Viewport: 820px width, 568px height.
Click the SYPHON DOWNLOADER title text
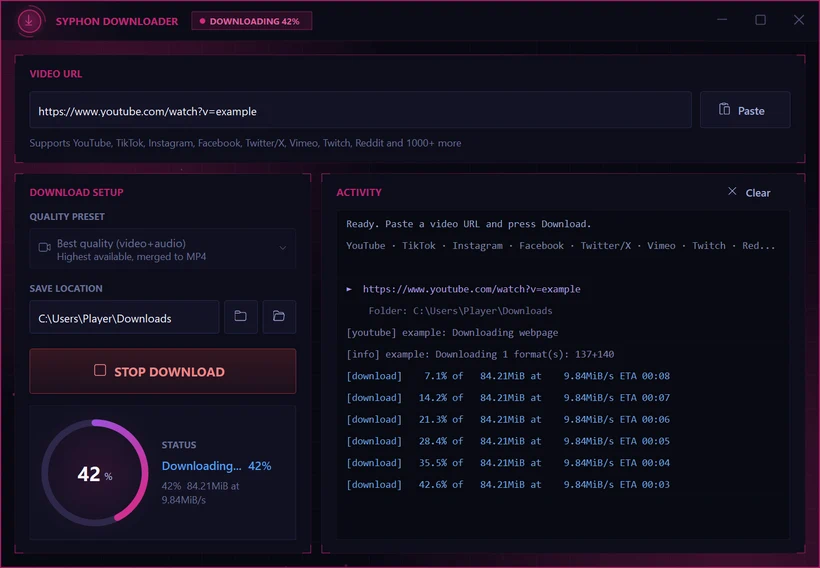(117, 21)
